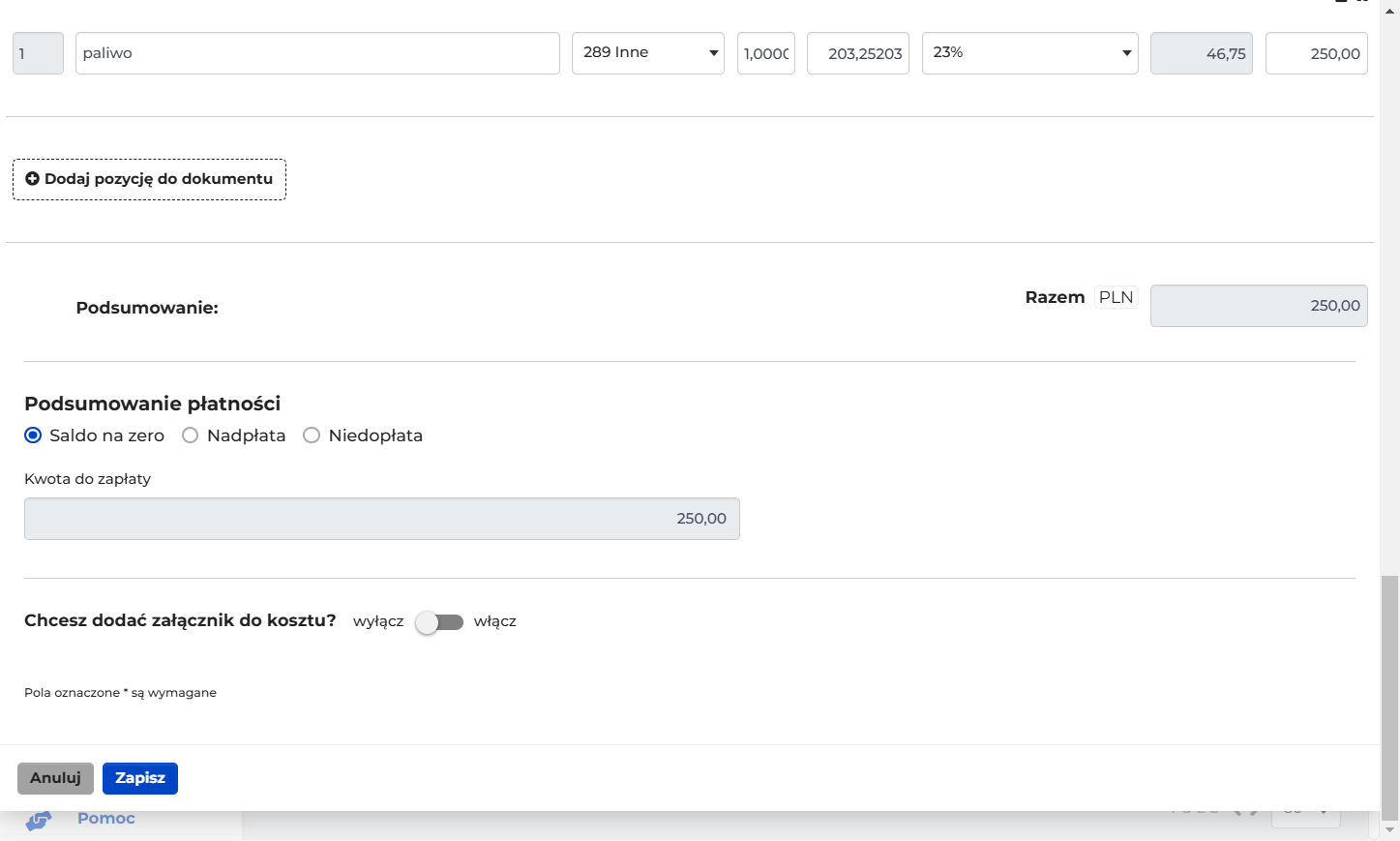Click the vertical scrollbar thumb

[x=1390, y=697]
